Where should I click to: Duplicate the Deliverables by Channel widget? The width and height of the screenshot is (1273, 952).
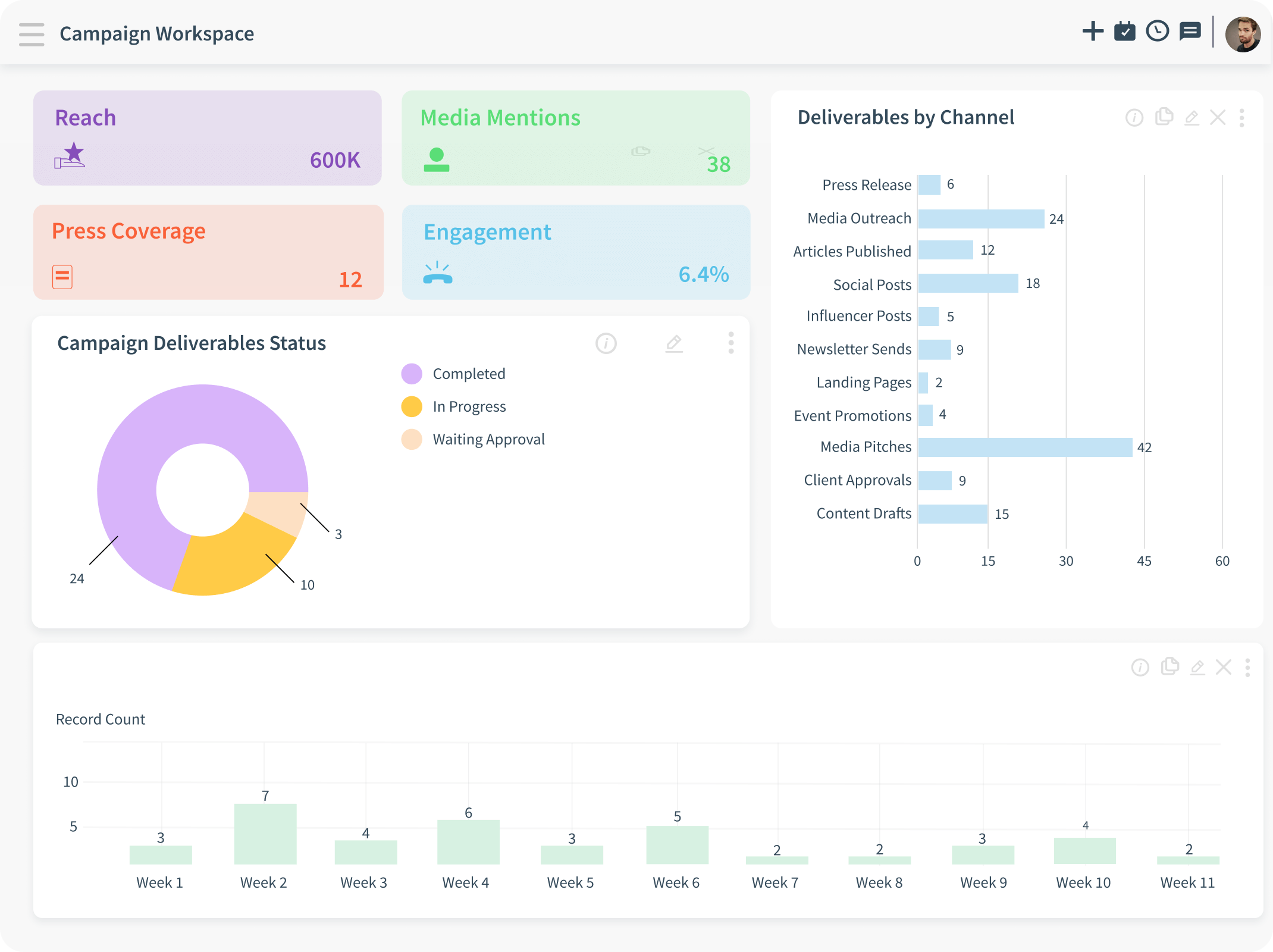click(x=1164, y=117)
